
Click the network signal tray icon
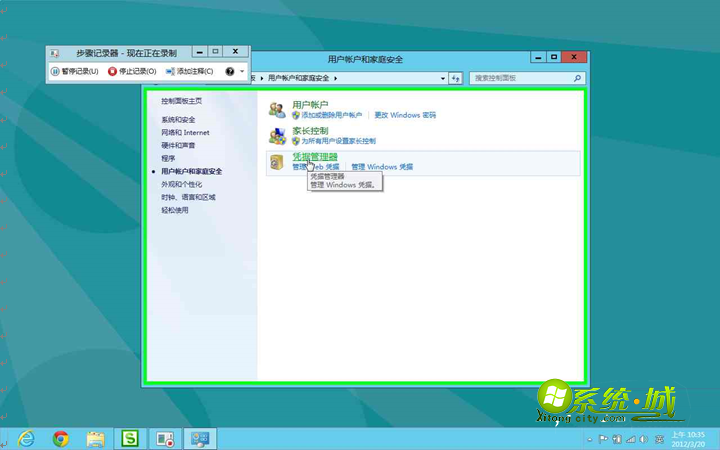[631, 439]
